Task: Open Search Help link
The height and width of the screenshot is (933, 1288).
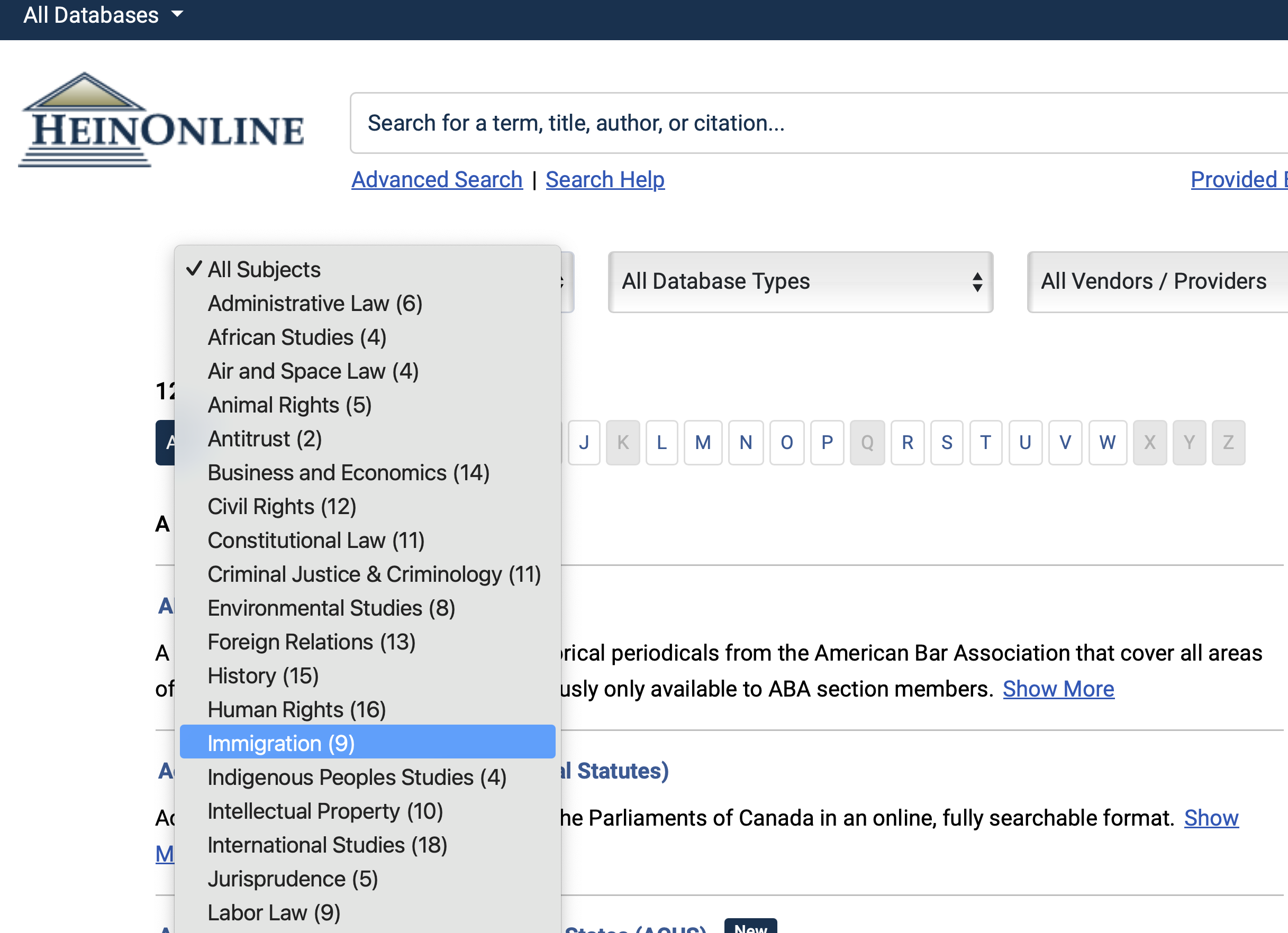Action: pos(605,179)
